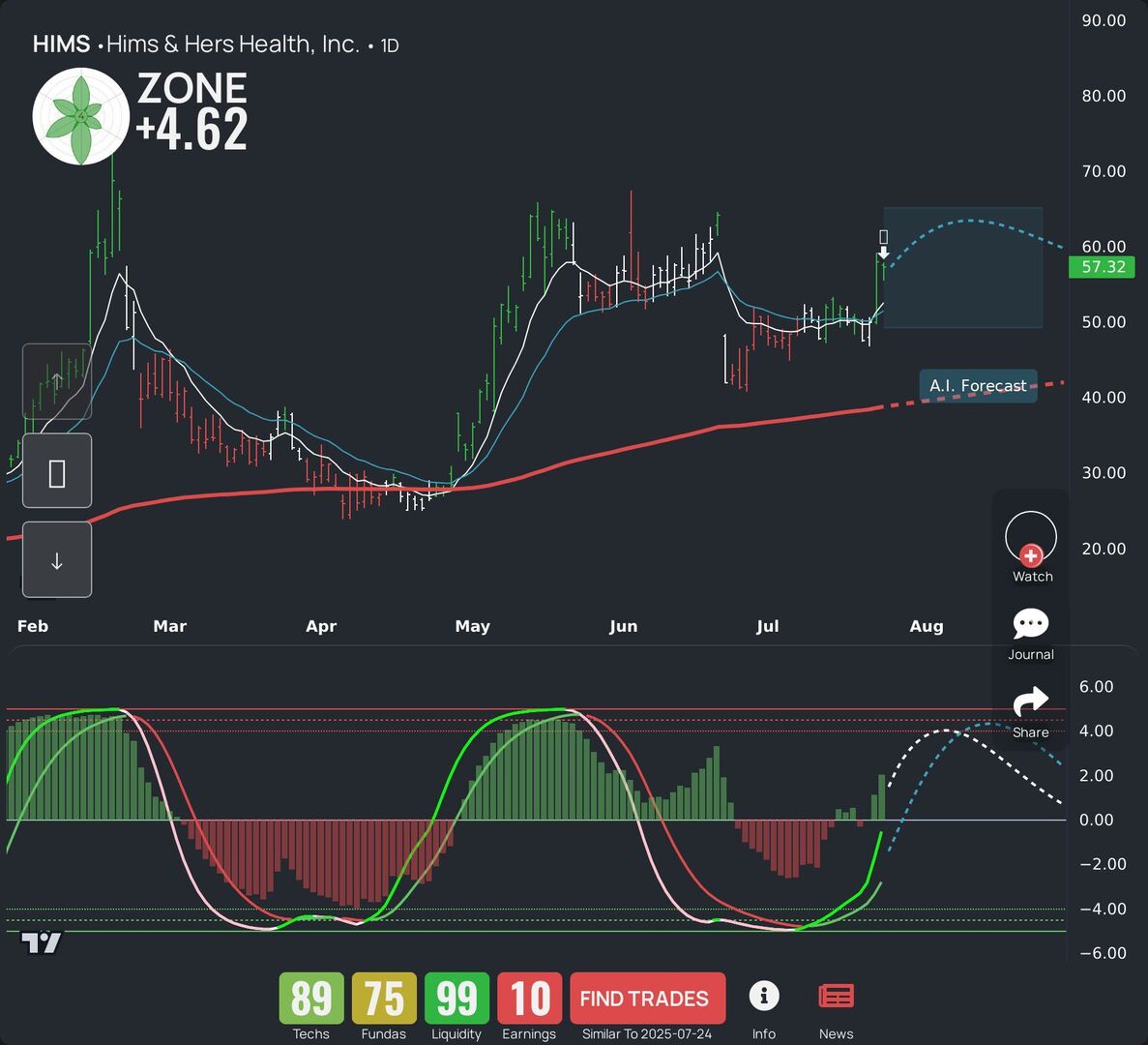Open the Journal speech bubble

click(x=1031, y=624)
